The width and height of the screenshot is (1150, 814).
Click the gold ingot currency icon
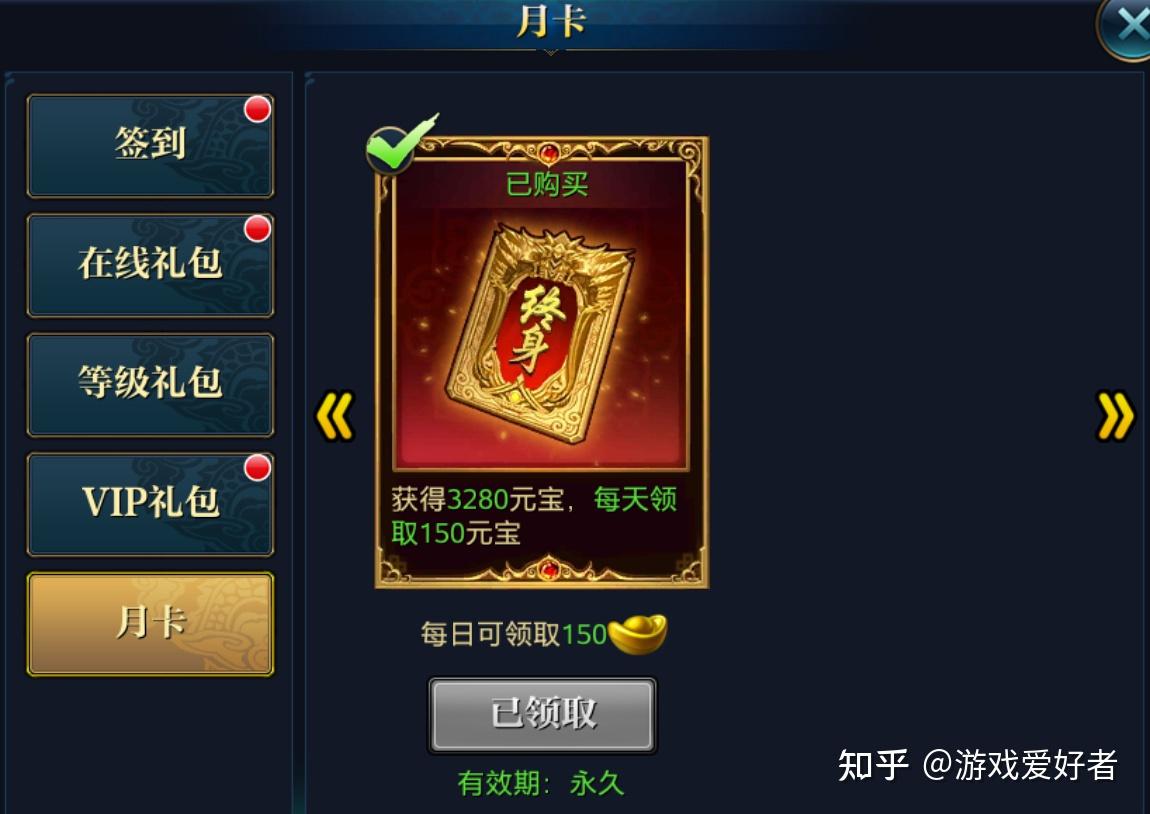point(637,634)
